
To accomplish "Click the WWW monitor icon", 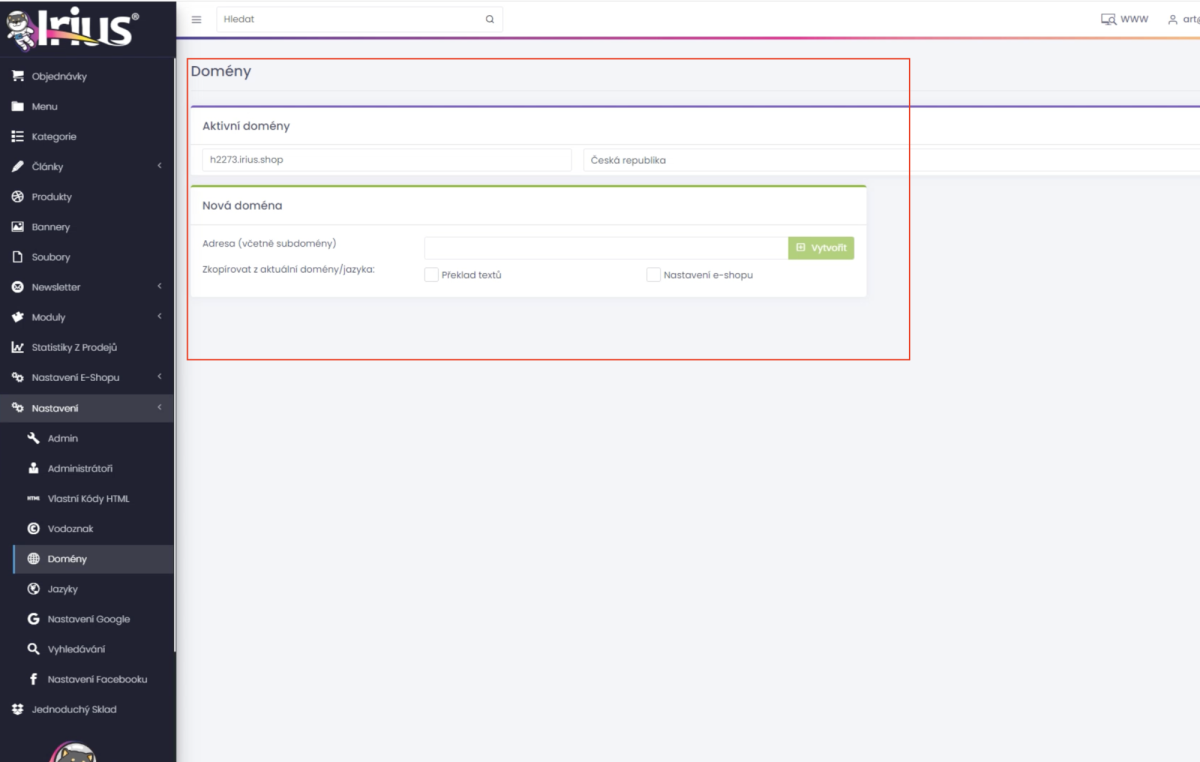I will (1108, 19).
